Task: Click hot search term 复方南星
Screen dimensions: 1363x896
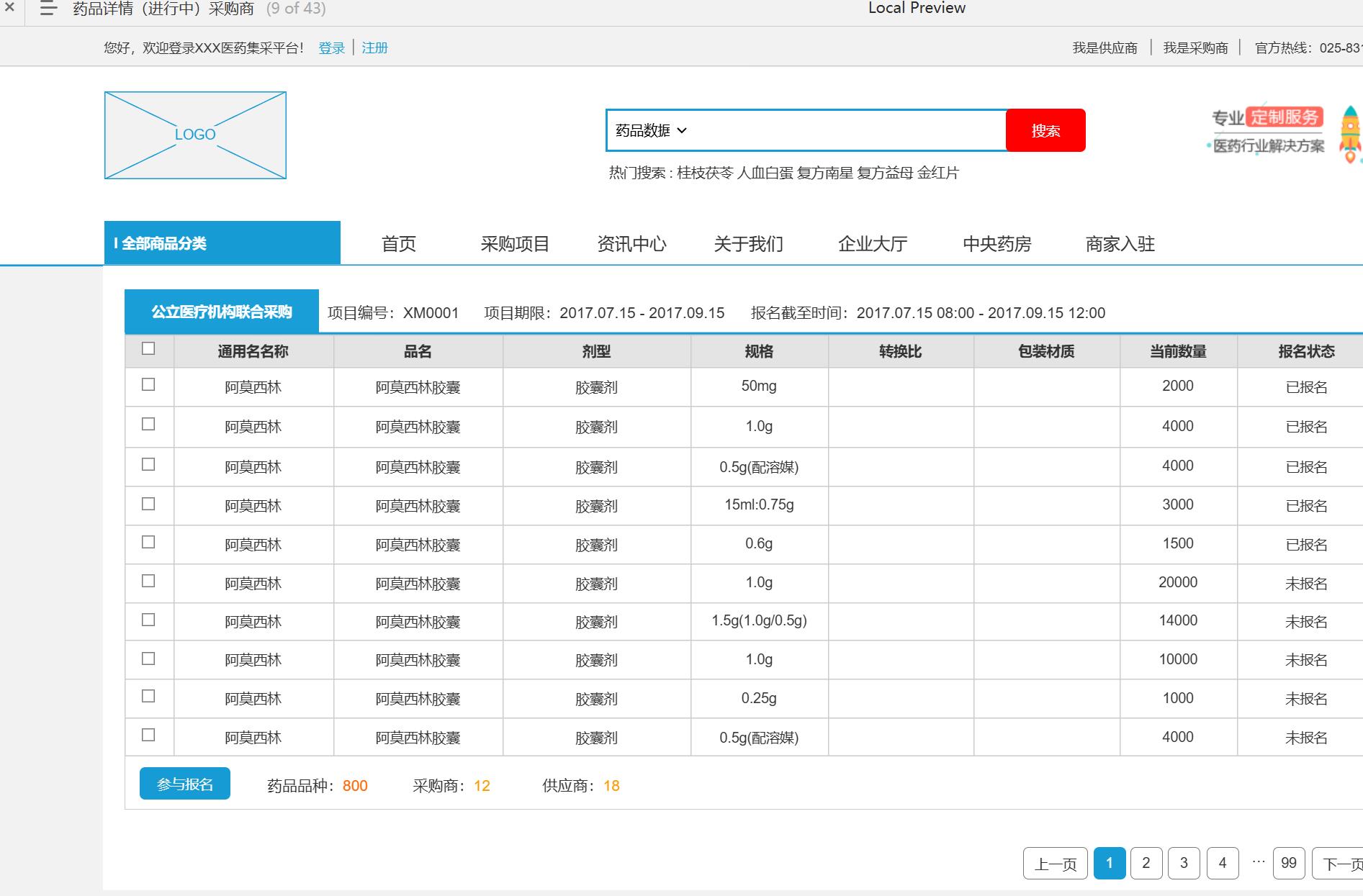Action: 825,173
